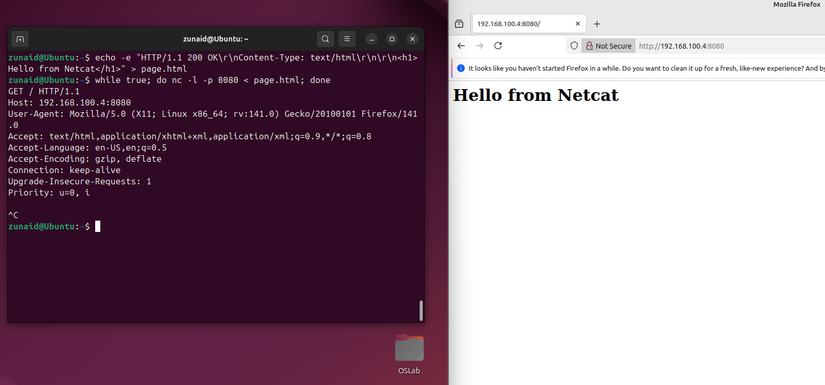This screenshot has height=385, width=825.
Task: Click the info icon in Firefox notification bar
Action: click(x=461, y=68)
